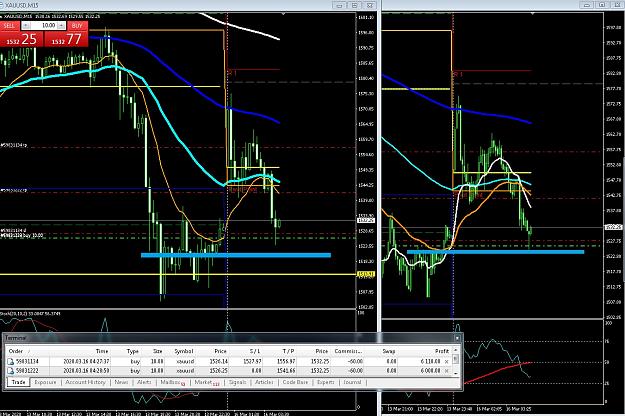Open the Mailbox tab in Terminal
Viewport: 625px width, 416px height.
[x=171, y=382]
